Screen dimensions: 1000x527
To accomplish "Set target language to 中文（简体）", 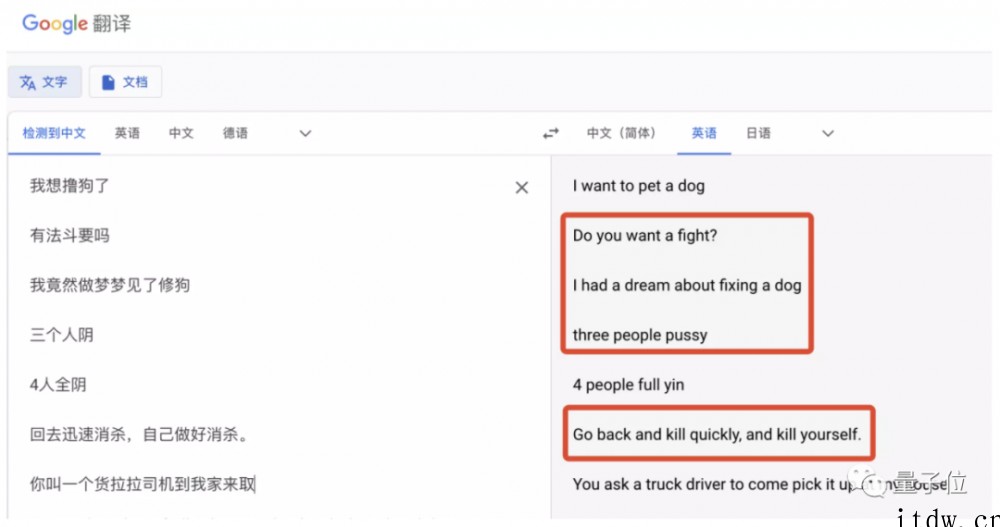I will (x=621, y=133).
